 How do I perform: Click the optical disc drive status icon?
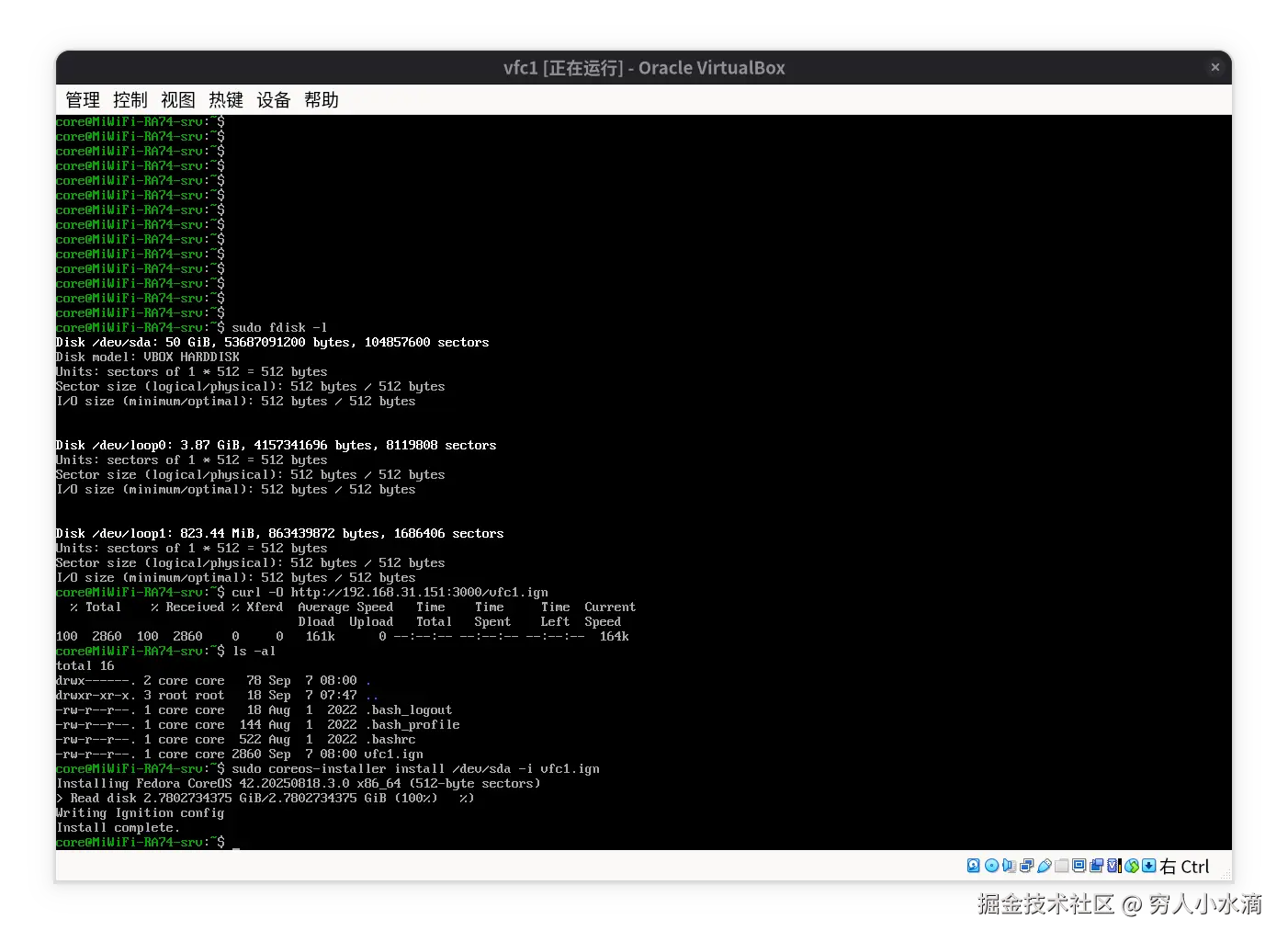pos(992,866)
